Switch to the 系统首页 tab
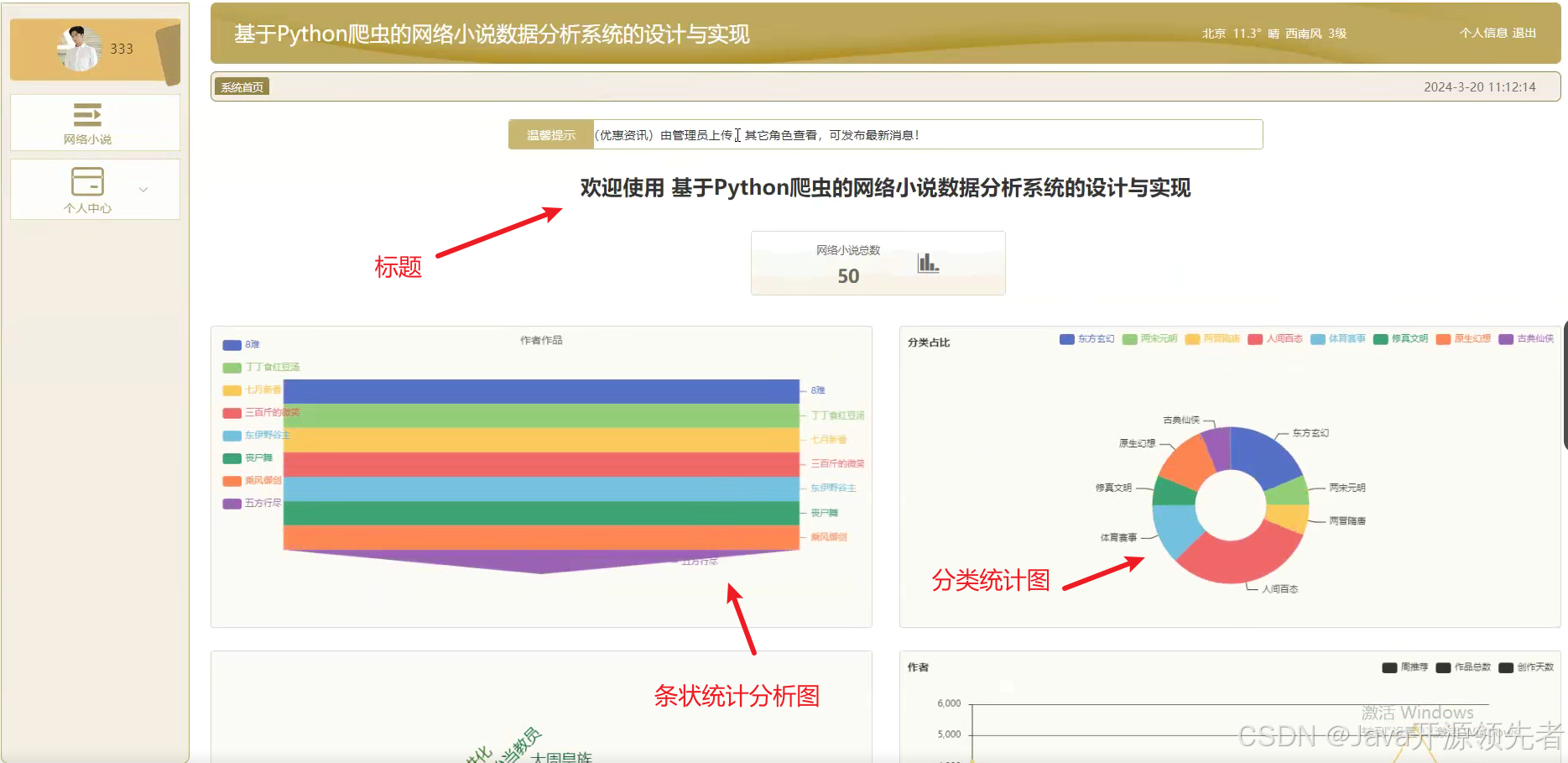This screenshot has width=1568, height=763. click(x=242, y=86)
